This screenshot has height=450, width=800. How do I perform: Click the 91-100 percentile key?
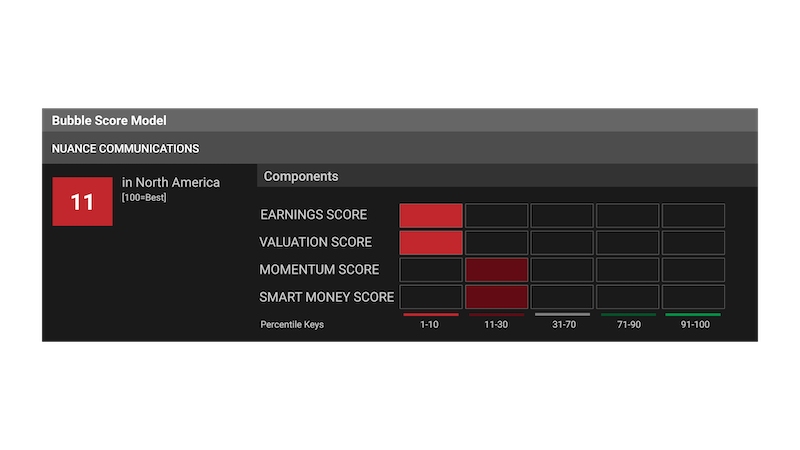(x=695, y=324)
